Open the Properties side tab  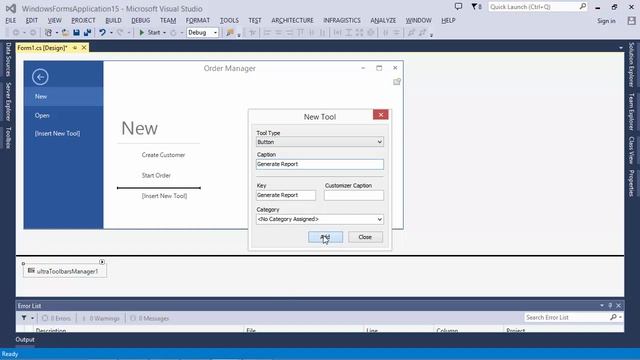coord(631,183)
